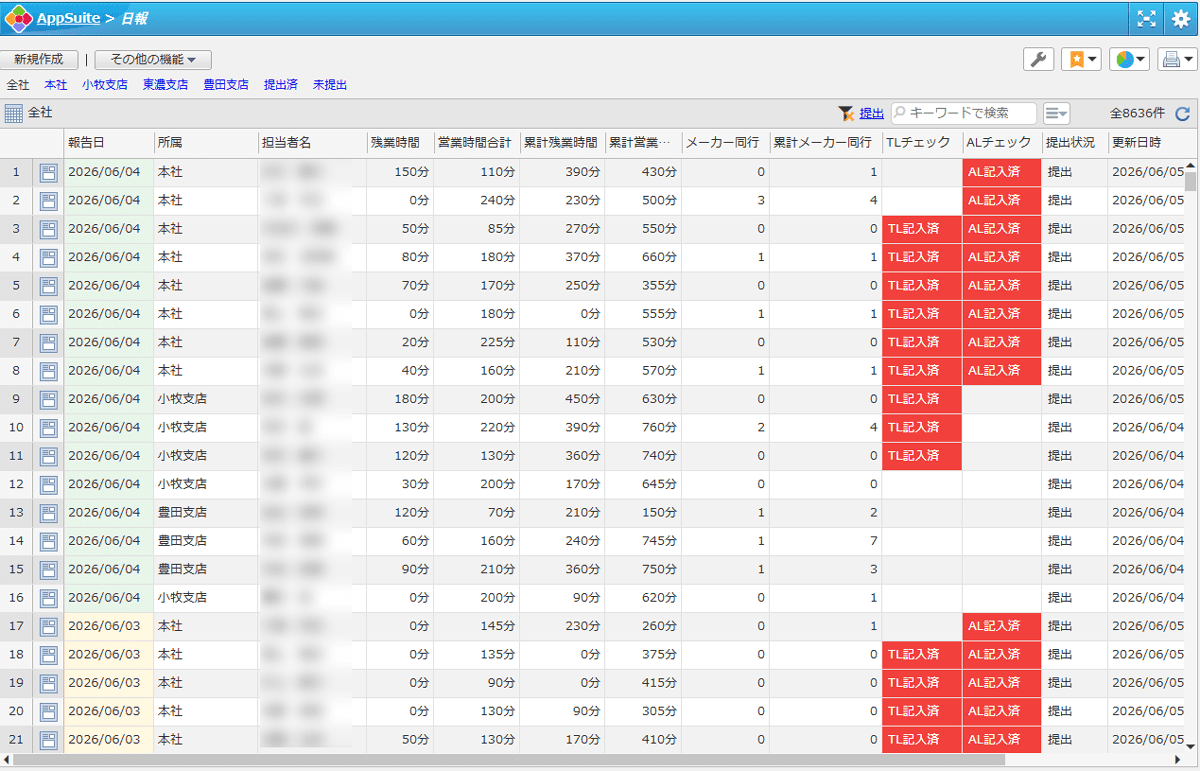Toggle fullscreen view icon in header
Image resolution: width=1200 pixels, height=771 pixels.
[x=1146, y=18]
